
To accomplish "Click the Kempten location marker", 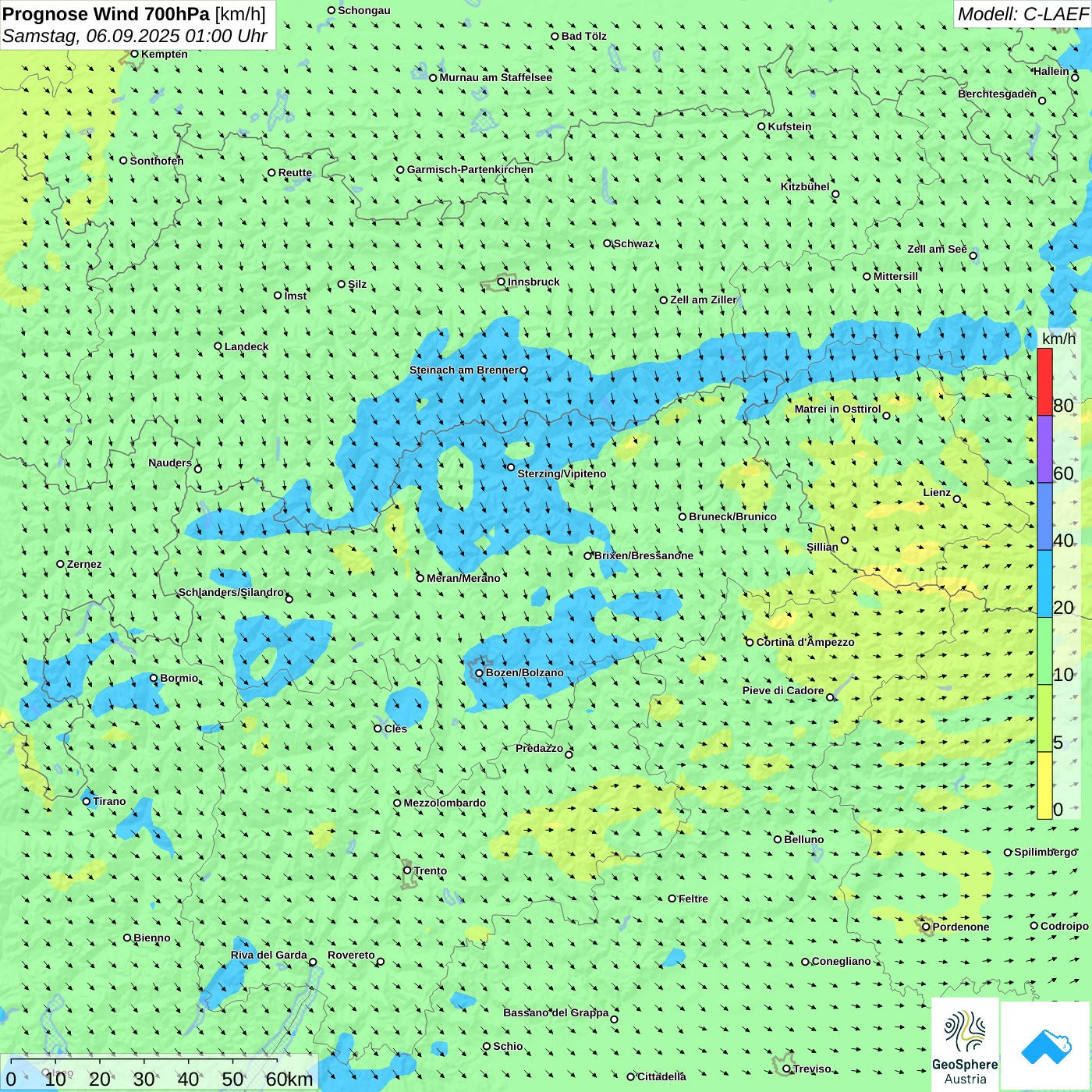I will 134,54.
